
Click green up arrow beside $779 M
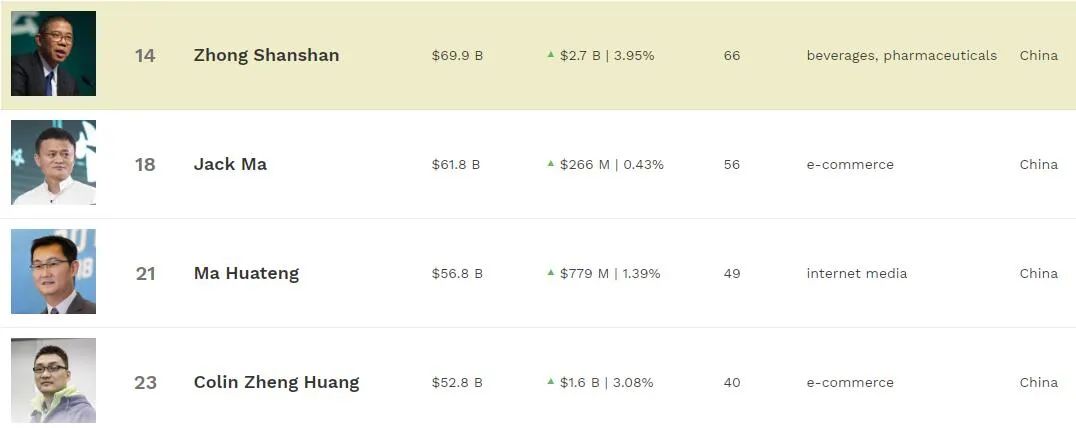pyautogui.click(x=550, y=272)
